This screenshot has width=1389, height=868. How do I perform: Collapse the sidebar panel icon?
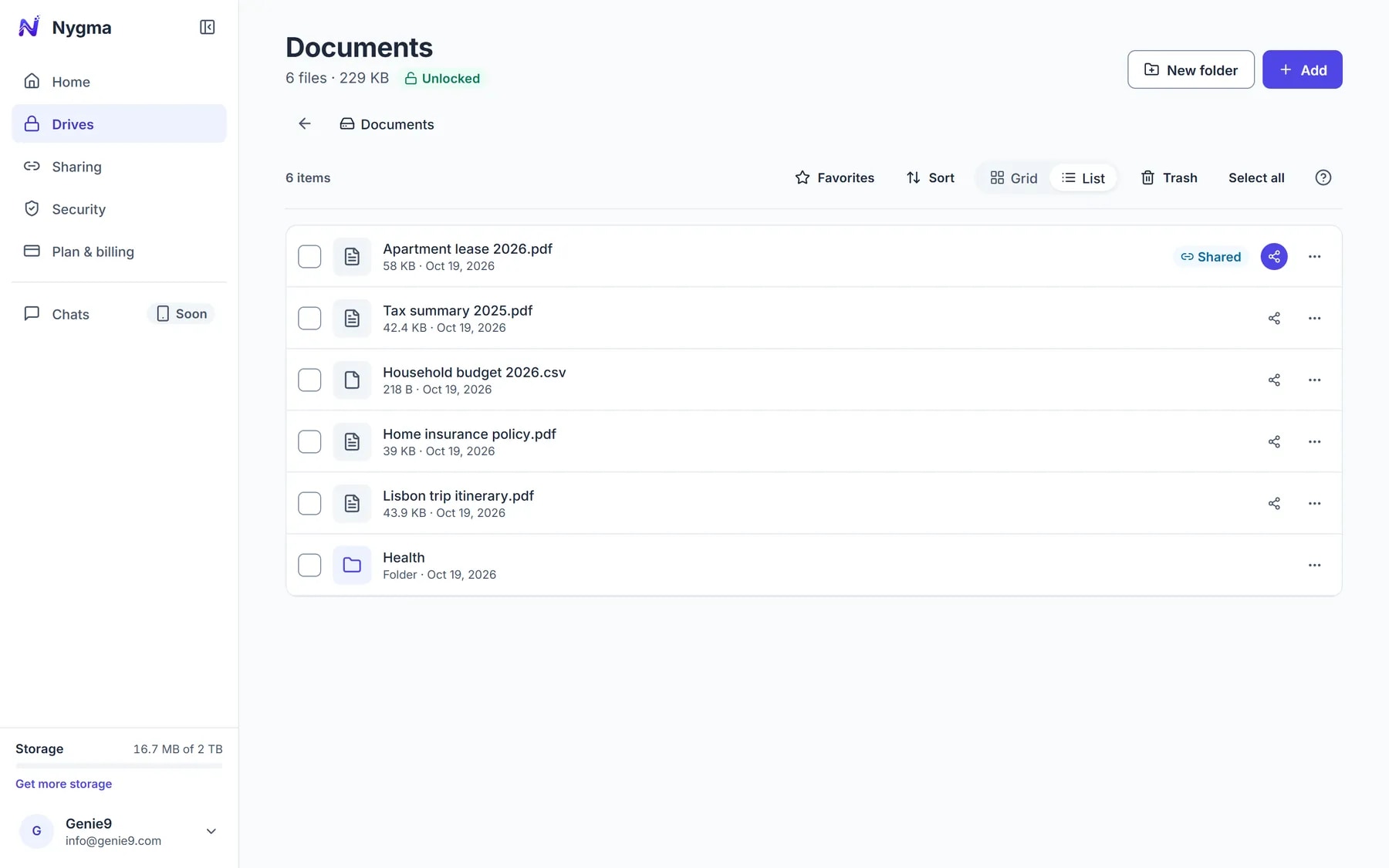click(x=207, y=27)
